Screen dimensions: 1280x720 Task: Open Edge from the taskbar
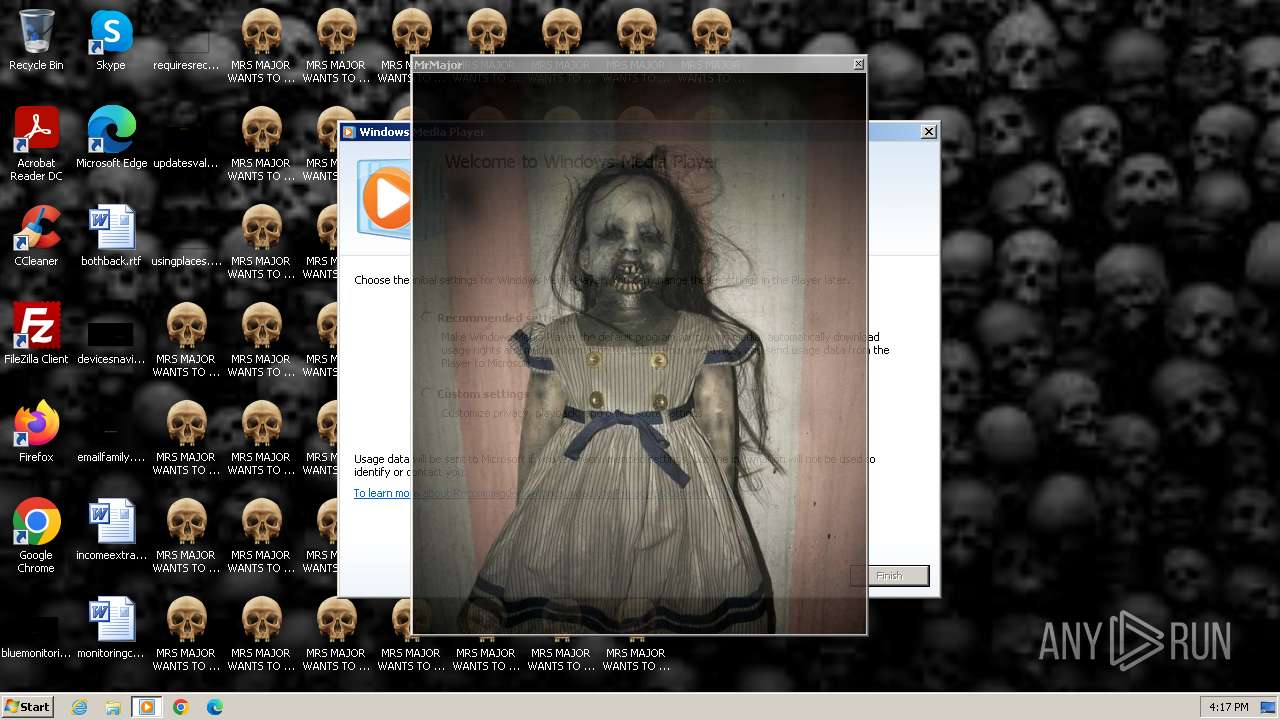(x=215, y=707)
